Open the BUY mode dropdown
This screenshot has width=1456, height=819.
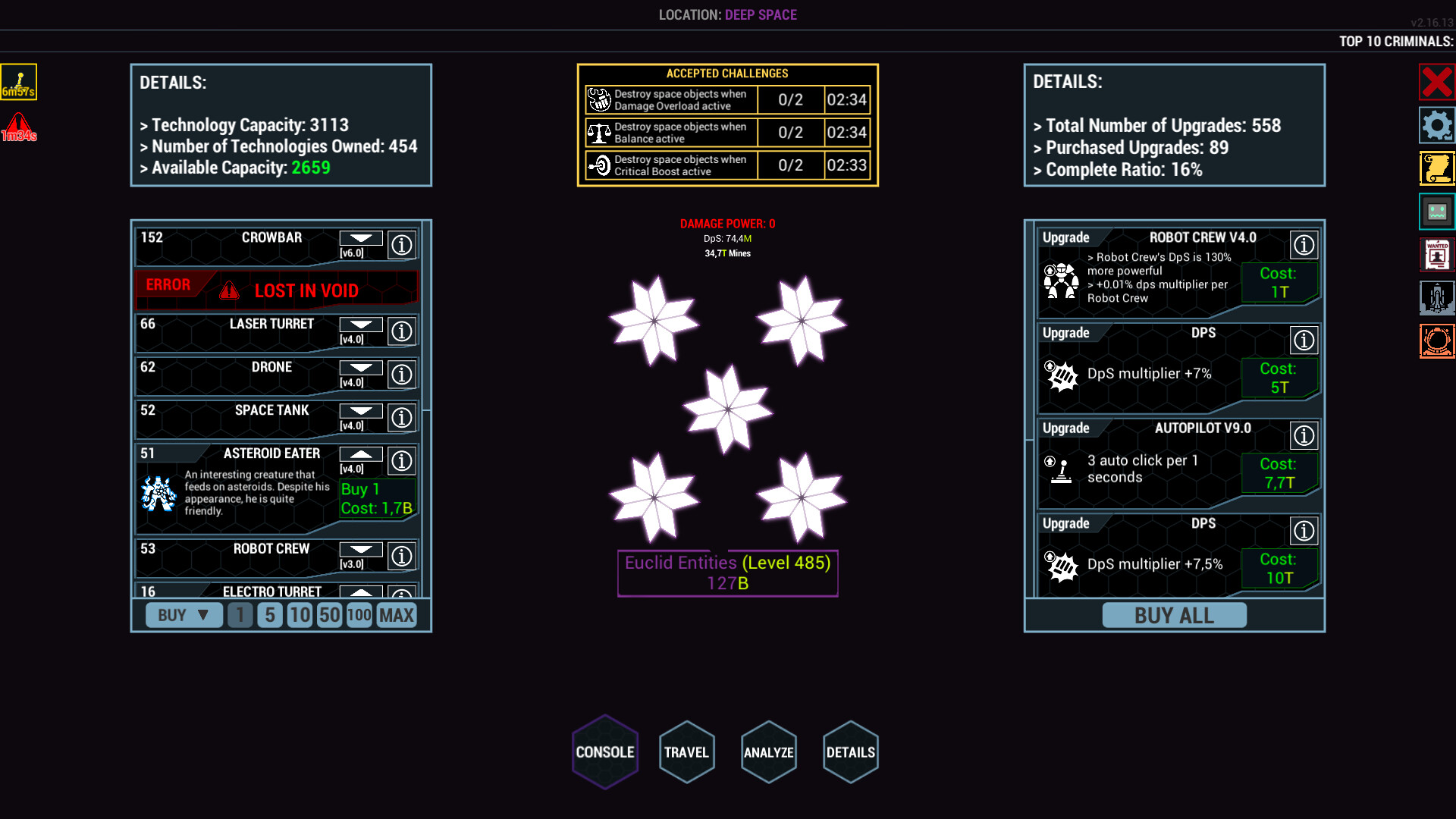tap(184, 615)
